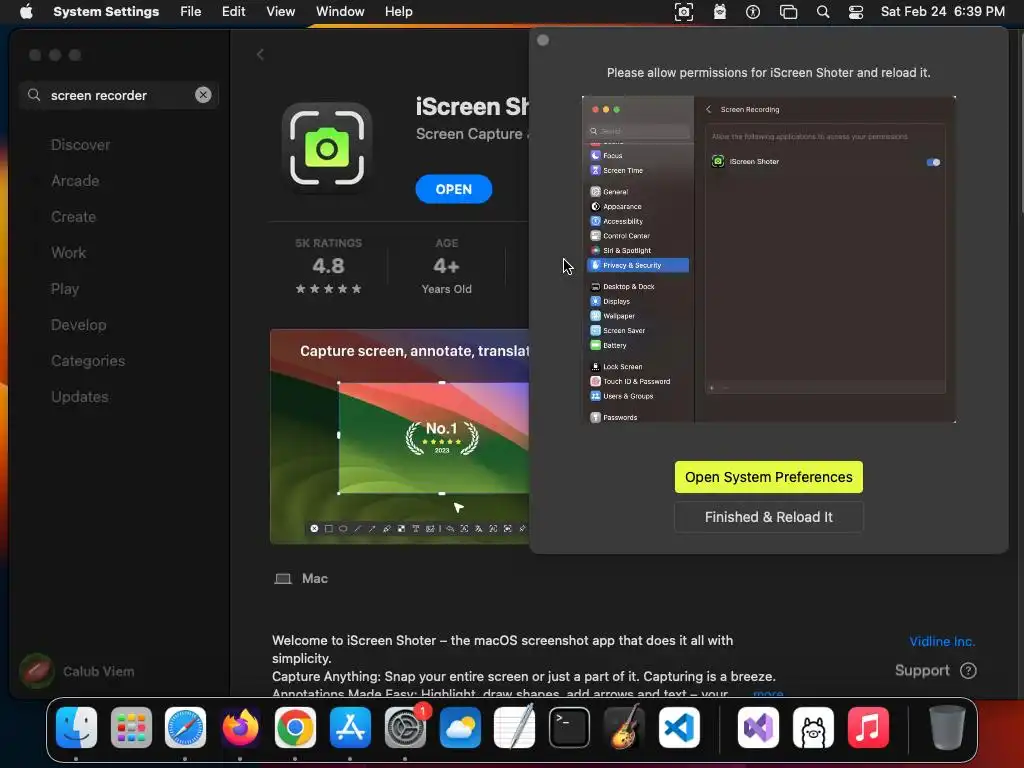This screenshot has height=768, width=1024.
Task: Clear the screen recorder search text
Action: point(203,95)
